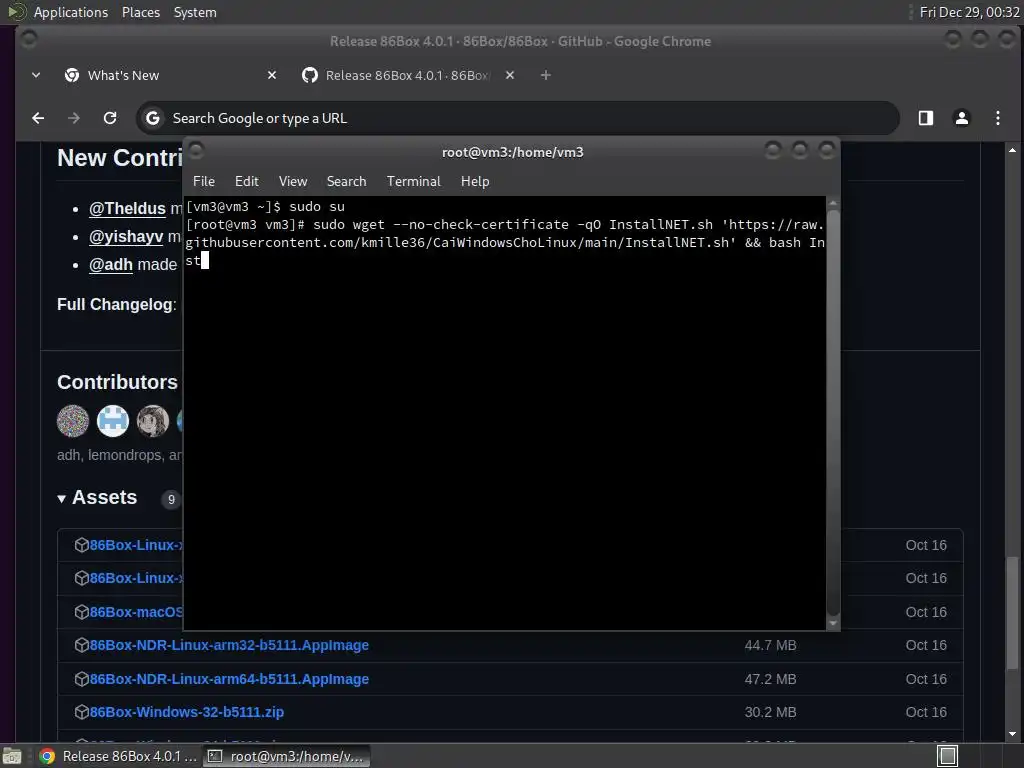Download 86Box-NDR-Linux-arm64-b5111.AppImage
This screenshot has width=1024, height=768.
pyautogui.click(x=229, y=679)
